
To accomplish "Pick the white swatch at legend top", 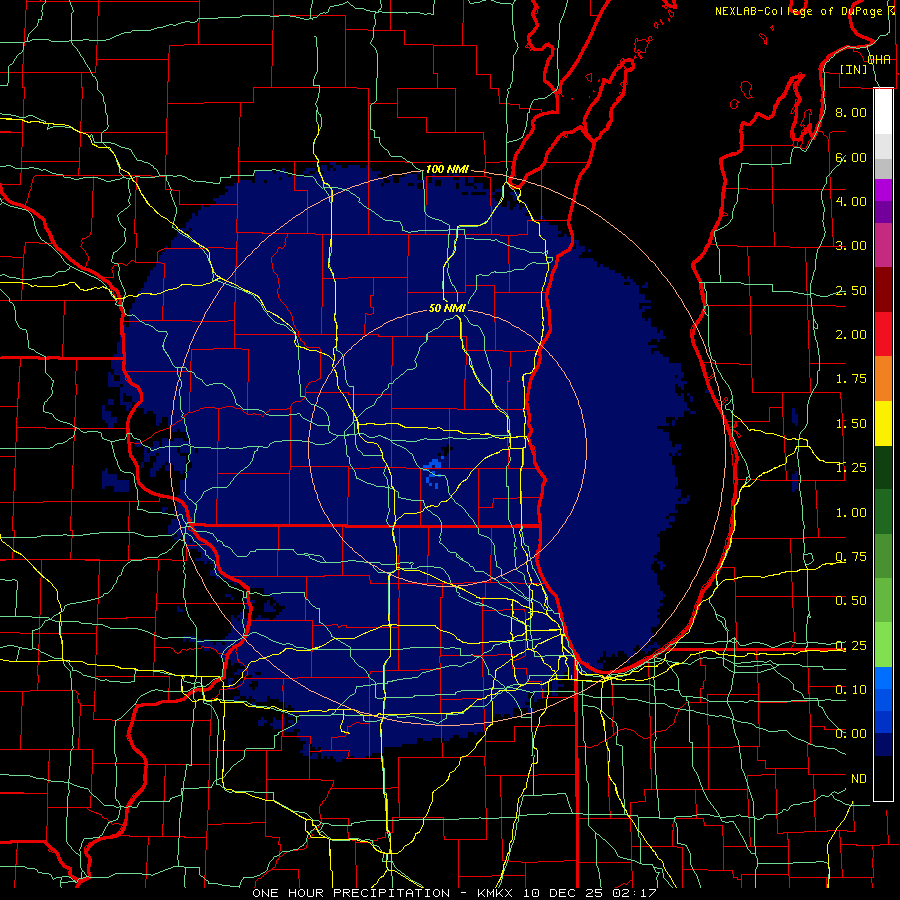I will [x=883, y=112].
